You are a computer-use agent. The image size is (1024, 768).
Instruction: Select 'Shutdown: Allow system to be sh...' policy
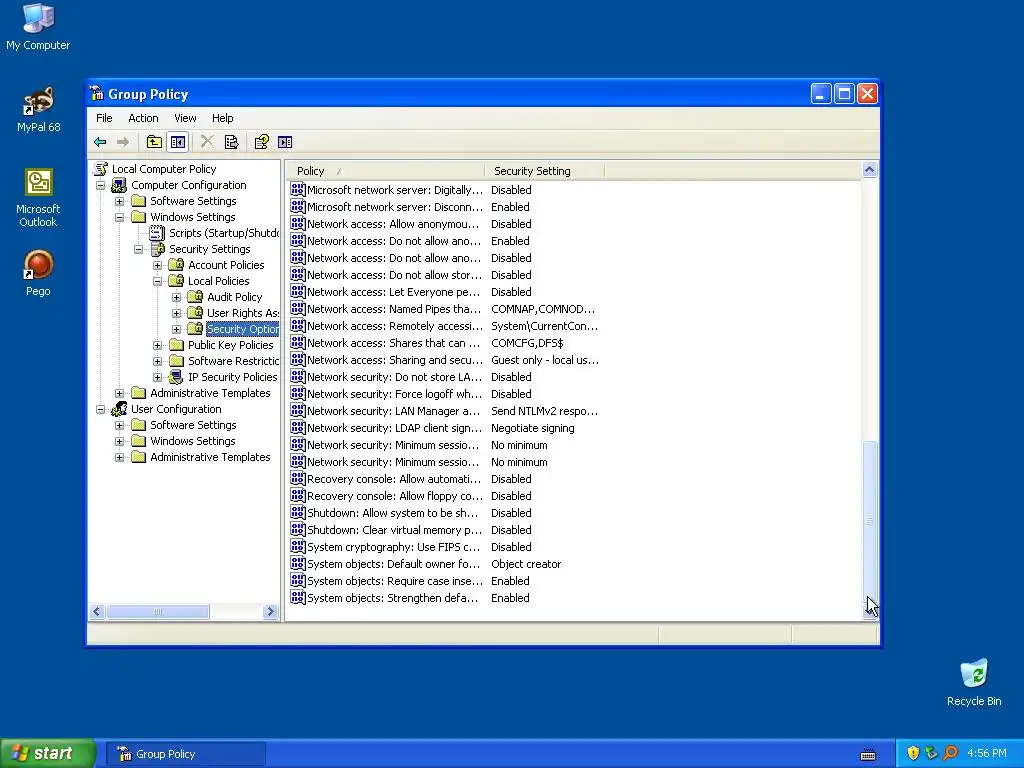click(x=392, y=513)
